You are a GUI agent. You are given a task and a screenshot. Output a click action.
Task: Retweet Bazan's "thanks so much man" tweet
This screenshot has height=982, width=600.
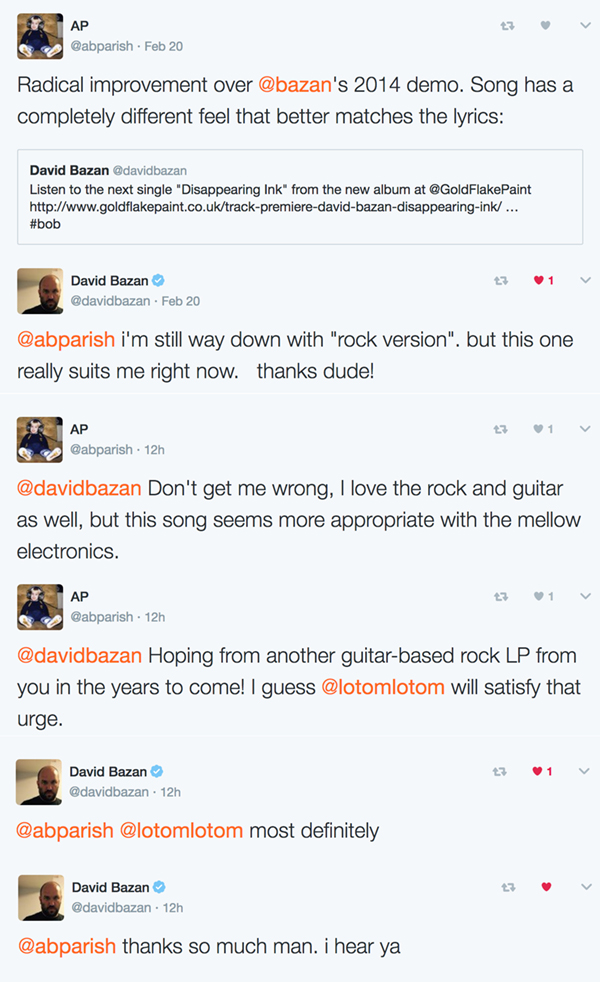click(507, 887)
